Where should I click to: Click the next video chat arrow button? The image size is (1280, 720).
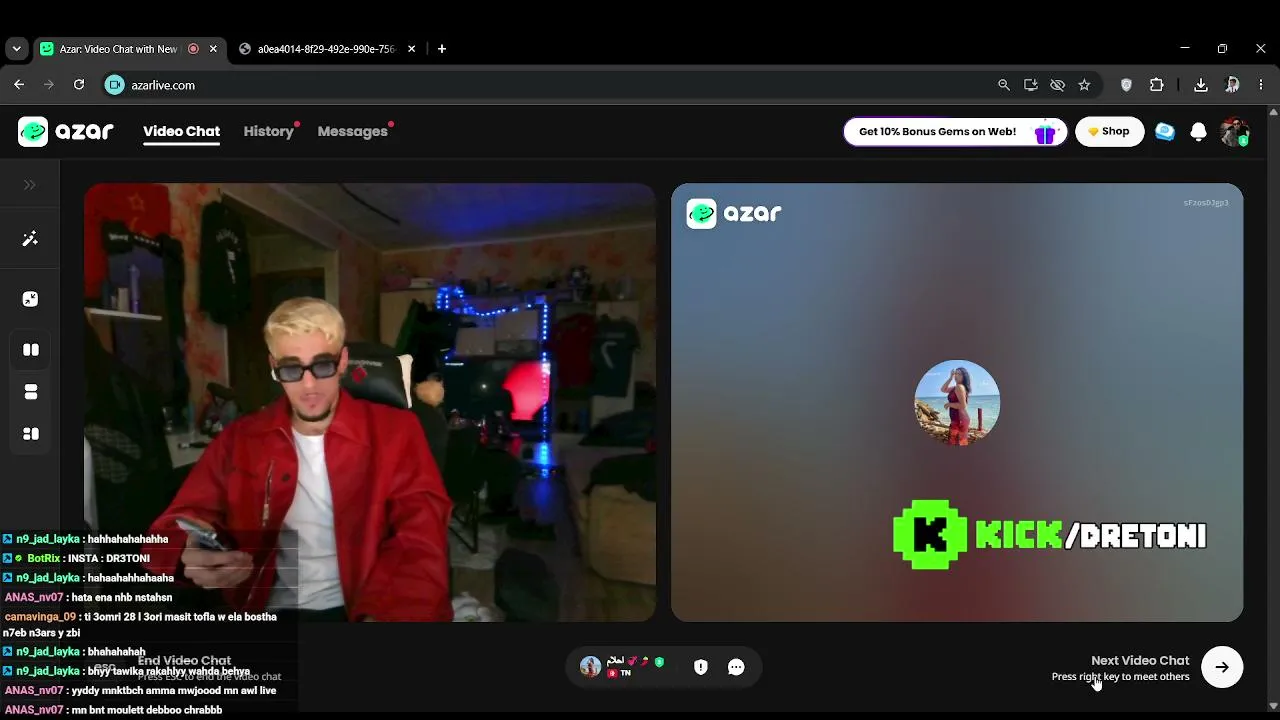click(1222, 667)
